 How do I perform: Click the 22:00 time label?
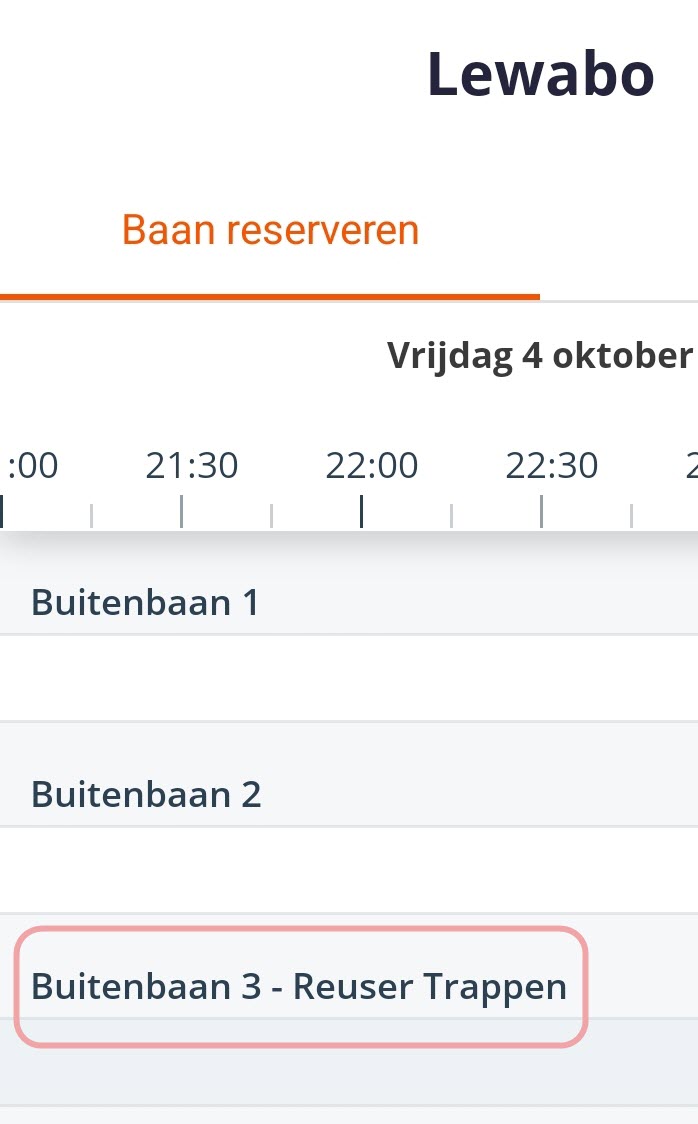[x=372, y=466]
